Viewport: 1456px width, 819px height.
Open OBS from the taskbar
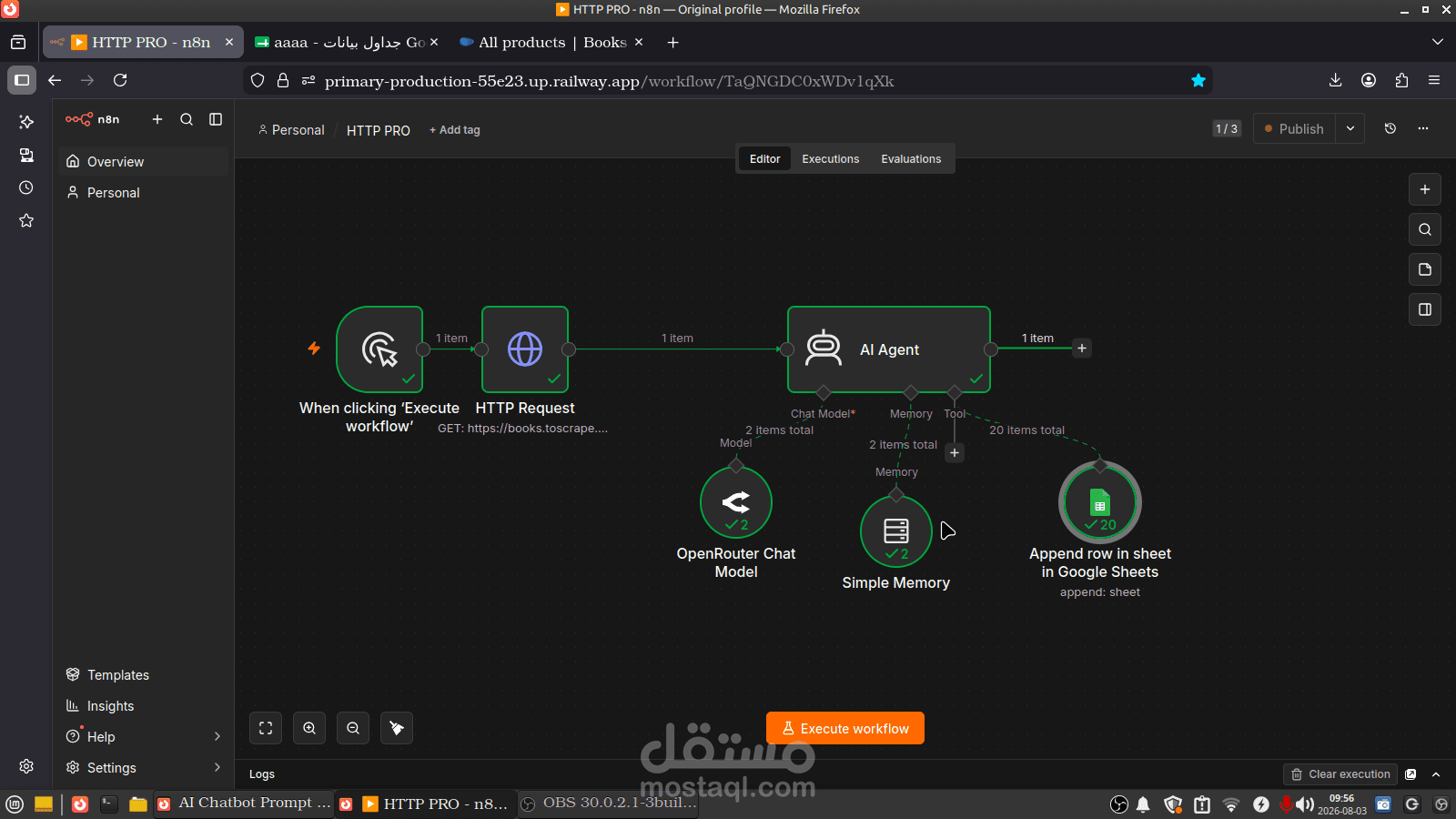(x=609, y=804)
